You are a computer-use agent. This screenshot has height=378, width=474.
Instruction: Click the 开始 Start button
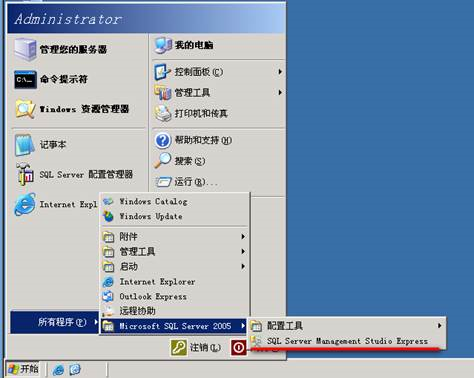23,369
